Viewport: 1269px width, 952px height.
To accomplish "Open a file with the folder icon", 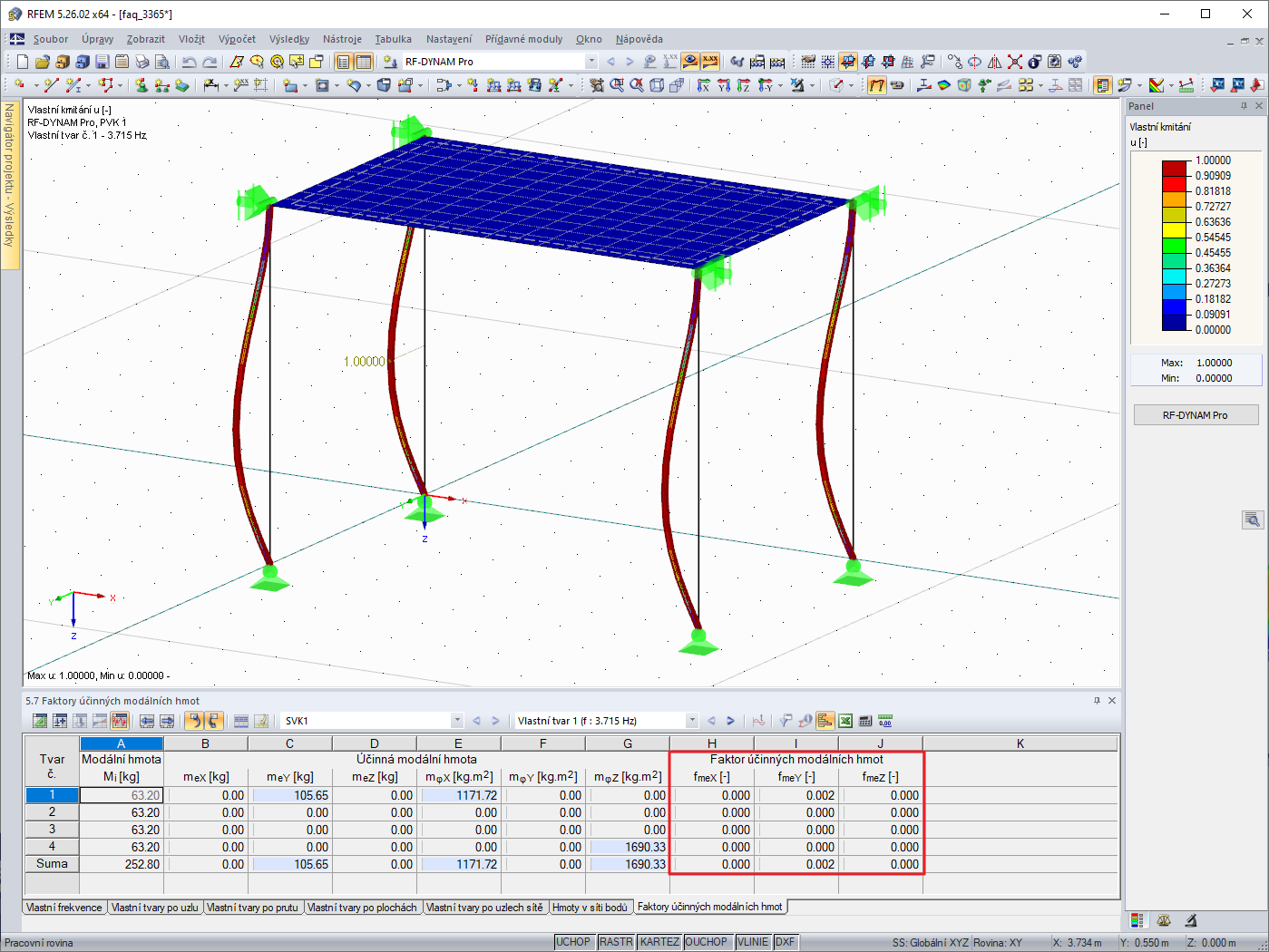I will tap(43, 62).
